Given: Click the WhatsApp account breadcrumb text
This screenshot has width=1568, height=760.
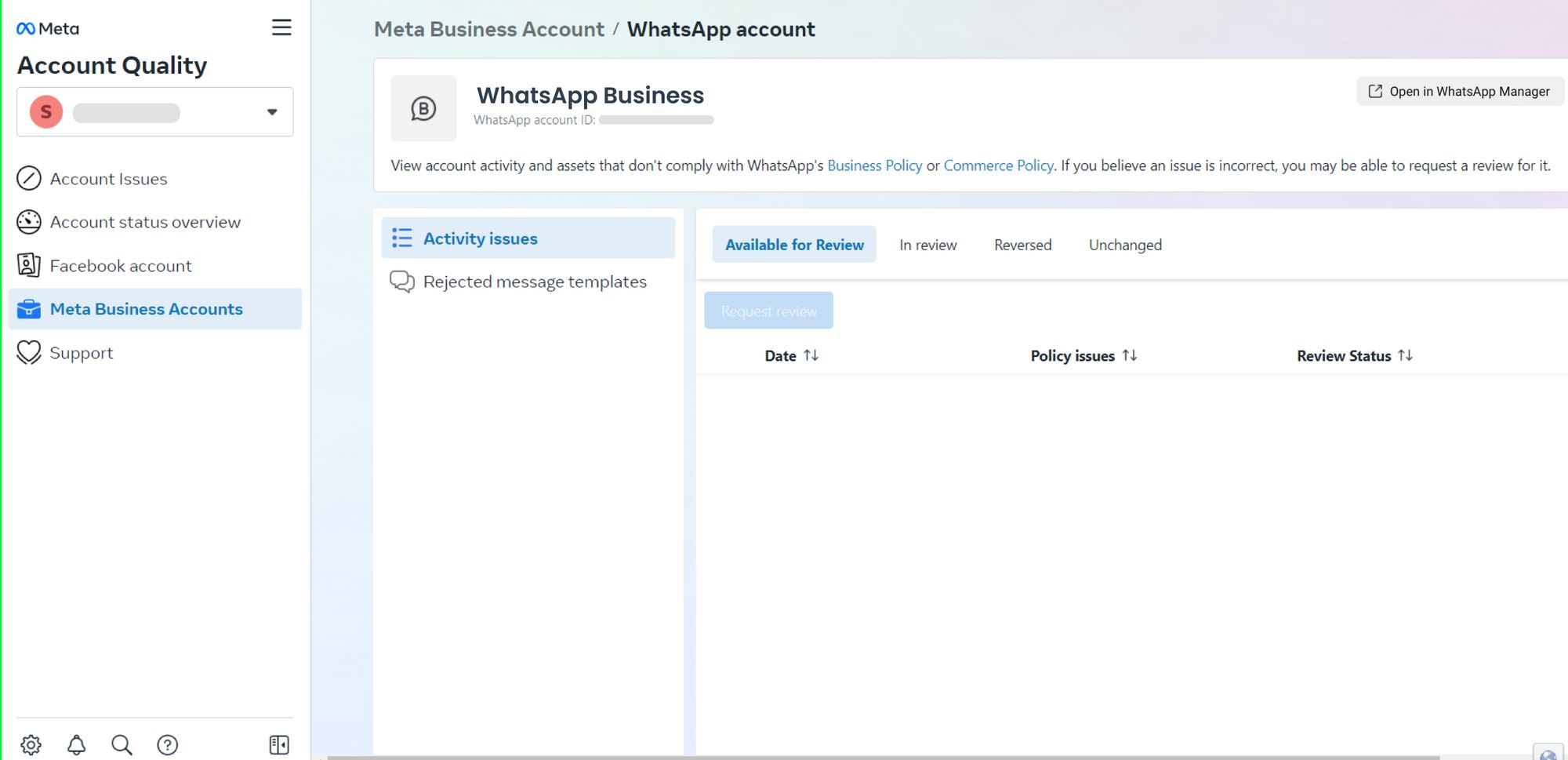Looking at the screenshot, I should 721,29.
